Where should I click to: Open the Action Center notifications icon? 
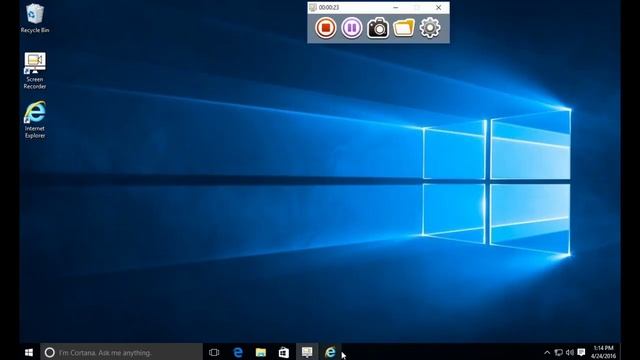click(581, 352)
